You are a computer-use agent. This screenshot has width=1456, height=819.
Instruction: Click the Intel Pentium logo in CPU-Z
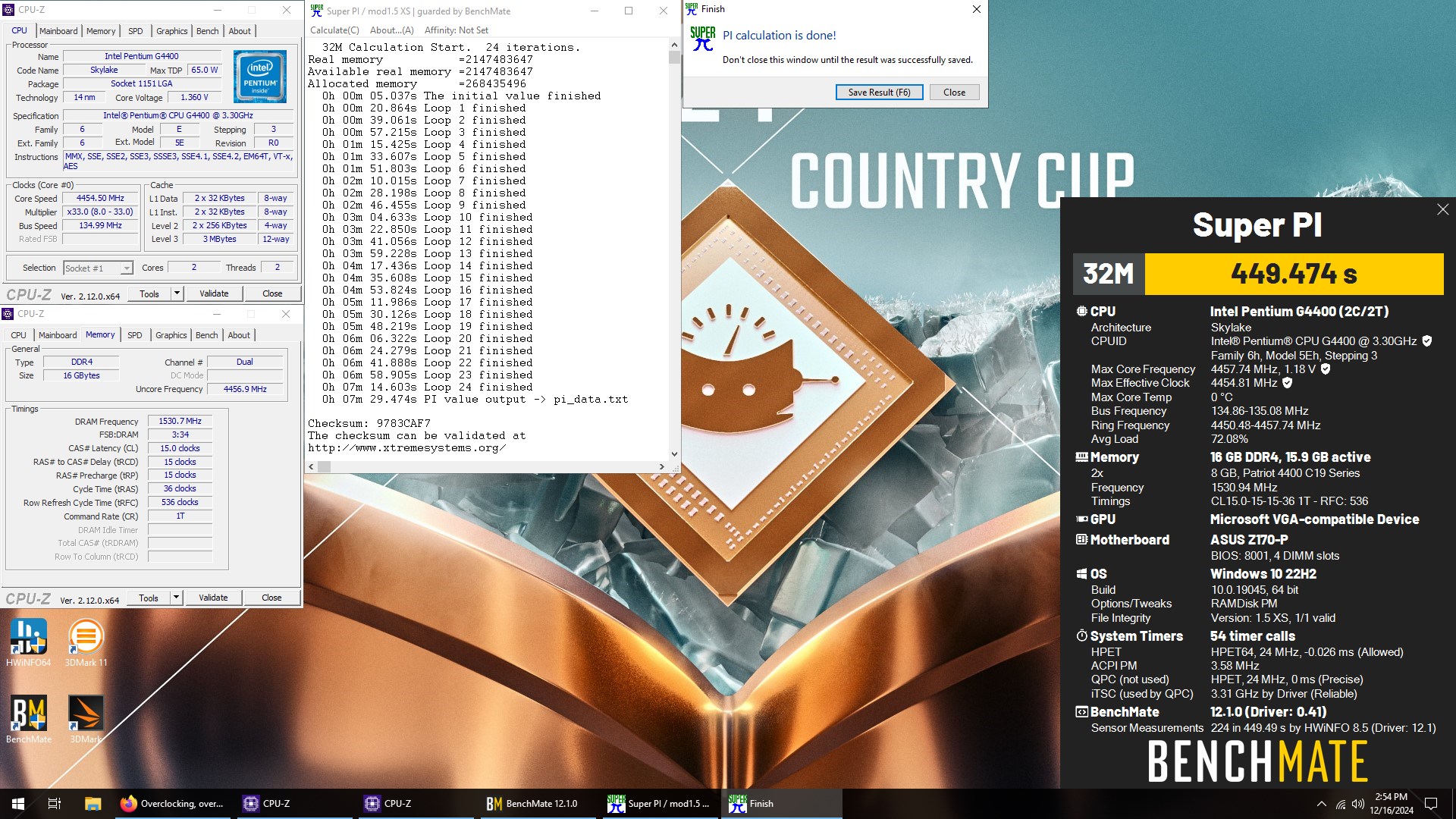(260, 77)
